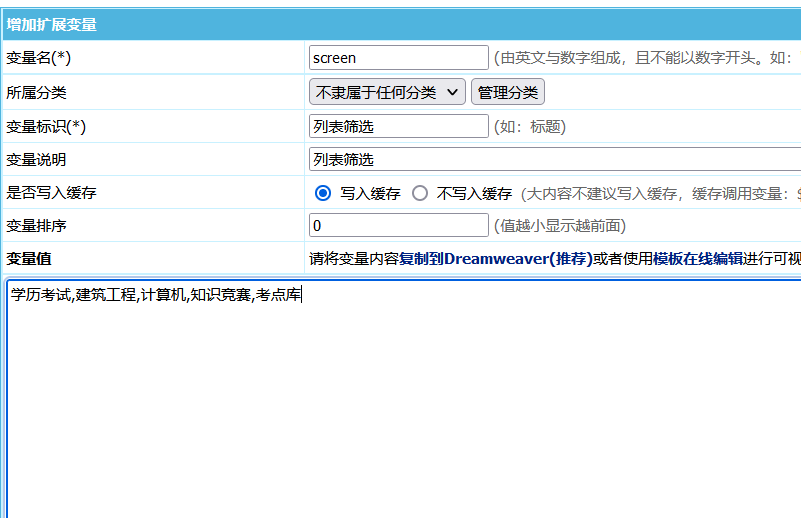The image size is (801, 518).
Task: Click the hint text (值越小显示越前面)
Action: click(x=560, y=225)
